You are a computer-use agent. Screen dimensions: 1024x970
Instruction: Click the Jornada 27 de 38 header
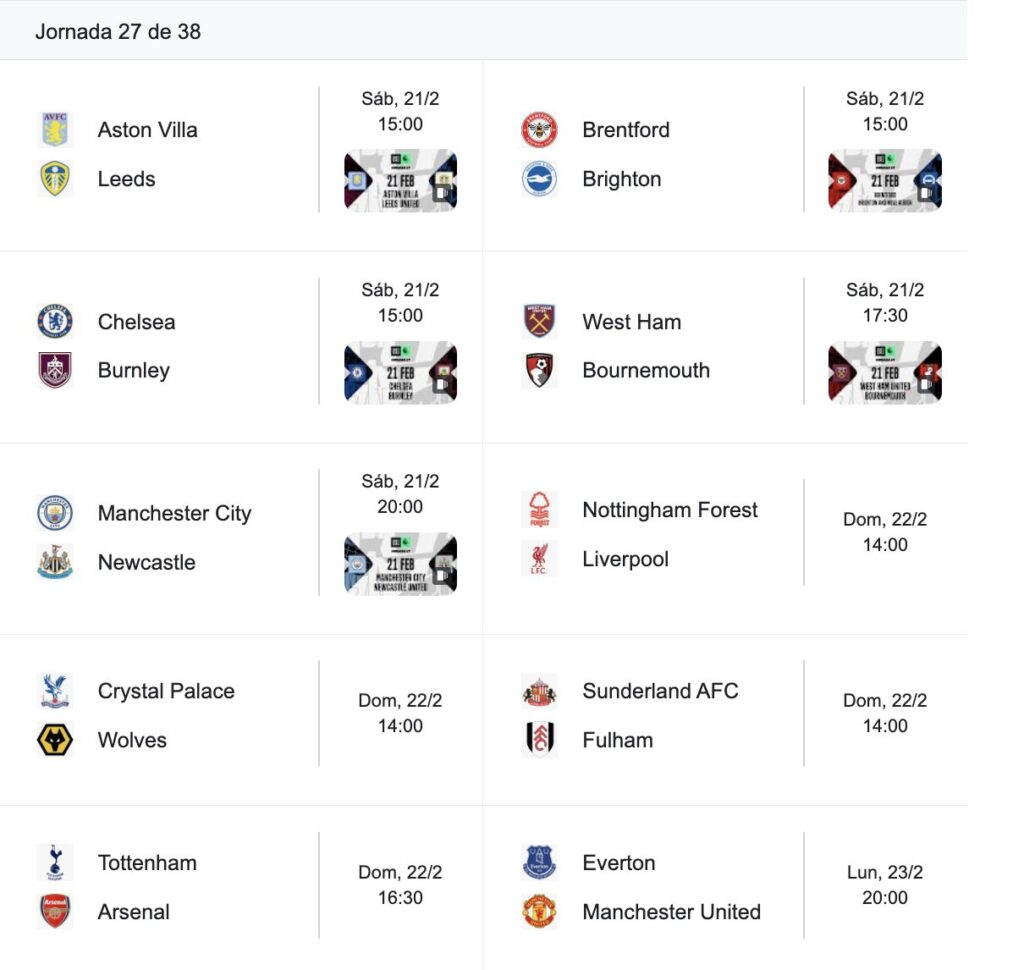pos(118,32)
